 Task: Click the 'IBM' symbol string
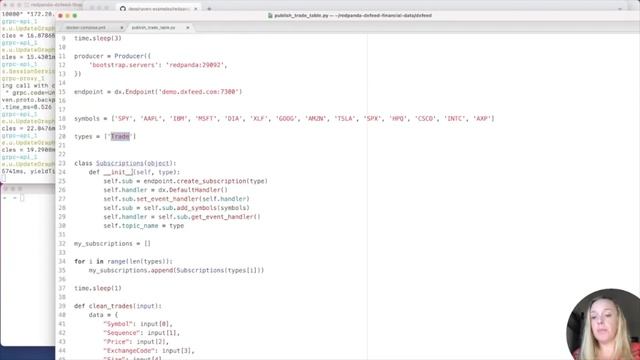click(x=178, y=119)
